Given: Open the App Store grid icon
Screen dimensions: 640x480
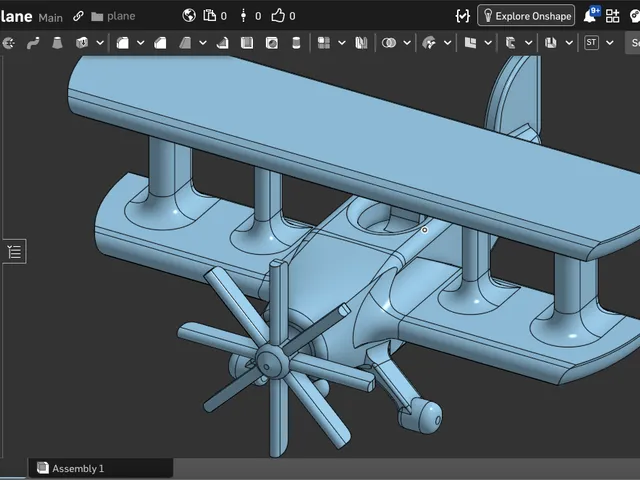Looking at the screenshot, I should click(x=612, y=16).
